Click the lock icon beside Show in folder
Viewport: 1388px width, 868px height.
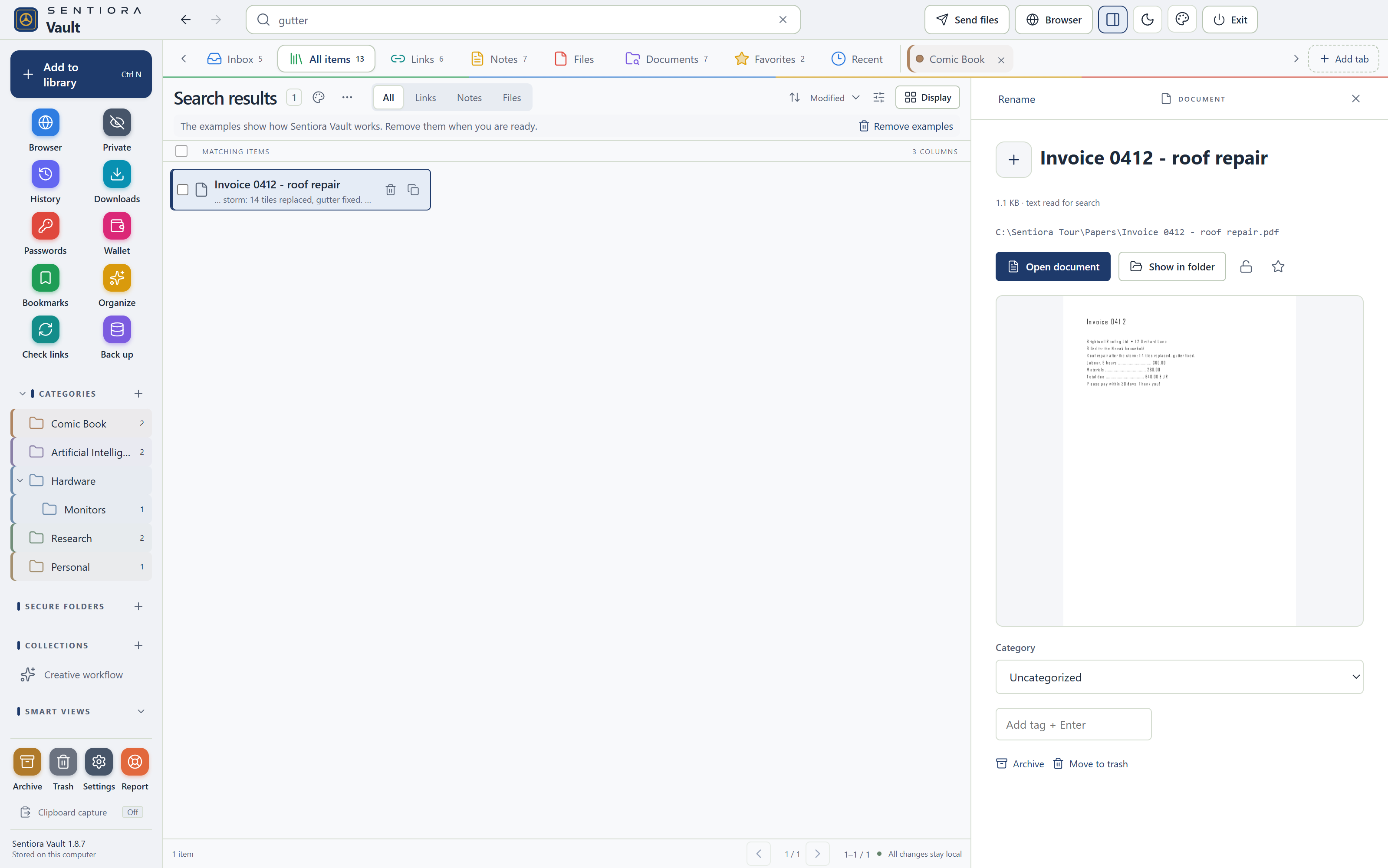click(1246, 266)
